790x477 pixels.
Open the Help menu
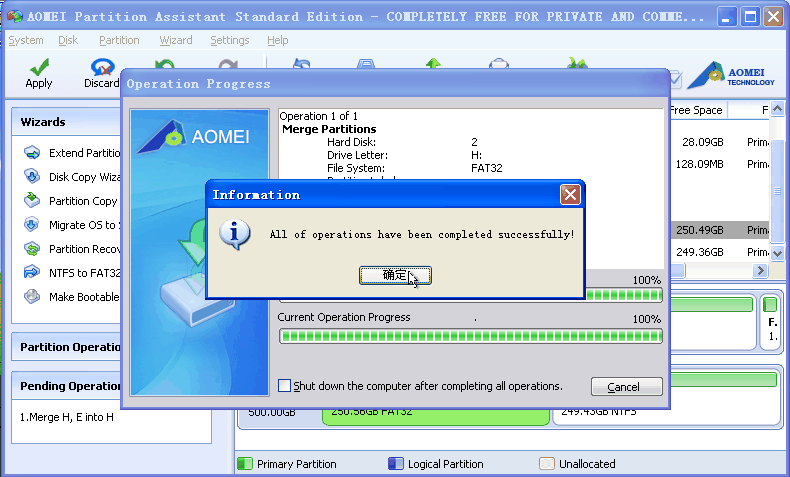[x=278, y=40]
